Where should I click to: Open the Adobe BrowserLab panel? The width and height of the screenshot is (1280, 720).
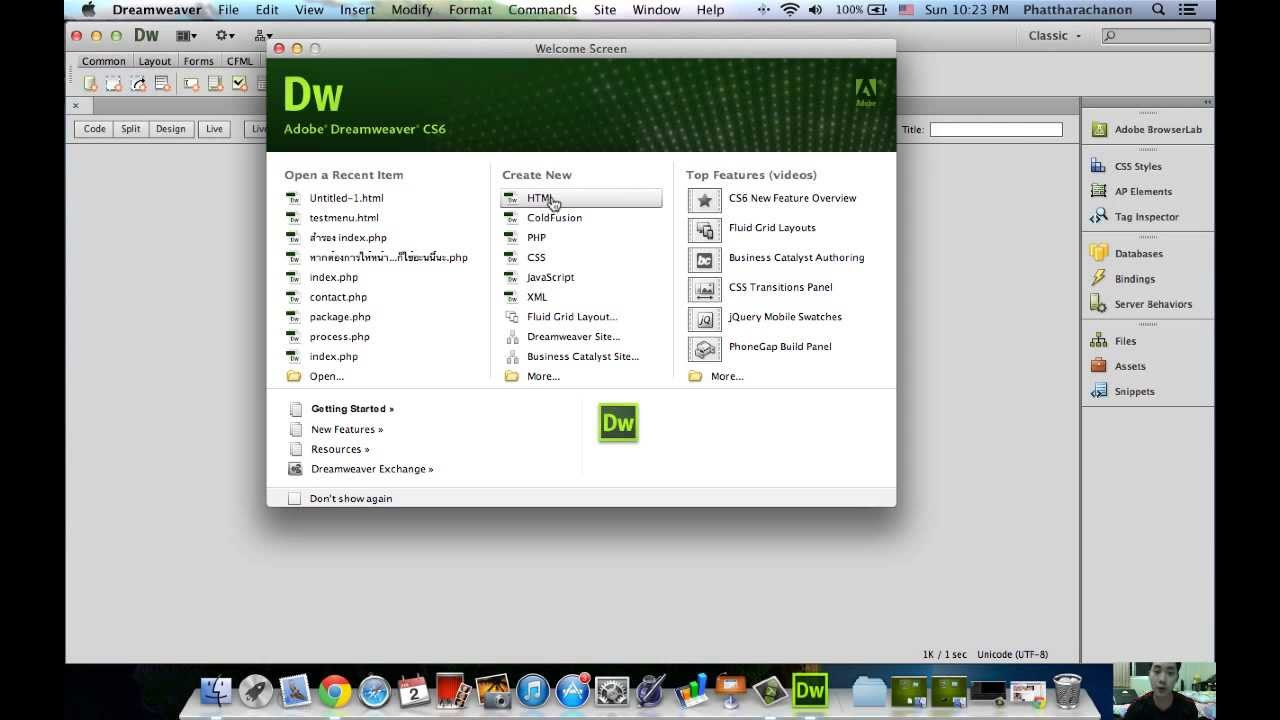pos(1147,129)
